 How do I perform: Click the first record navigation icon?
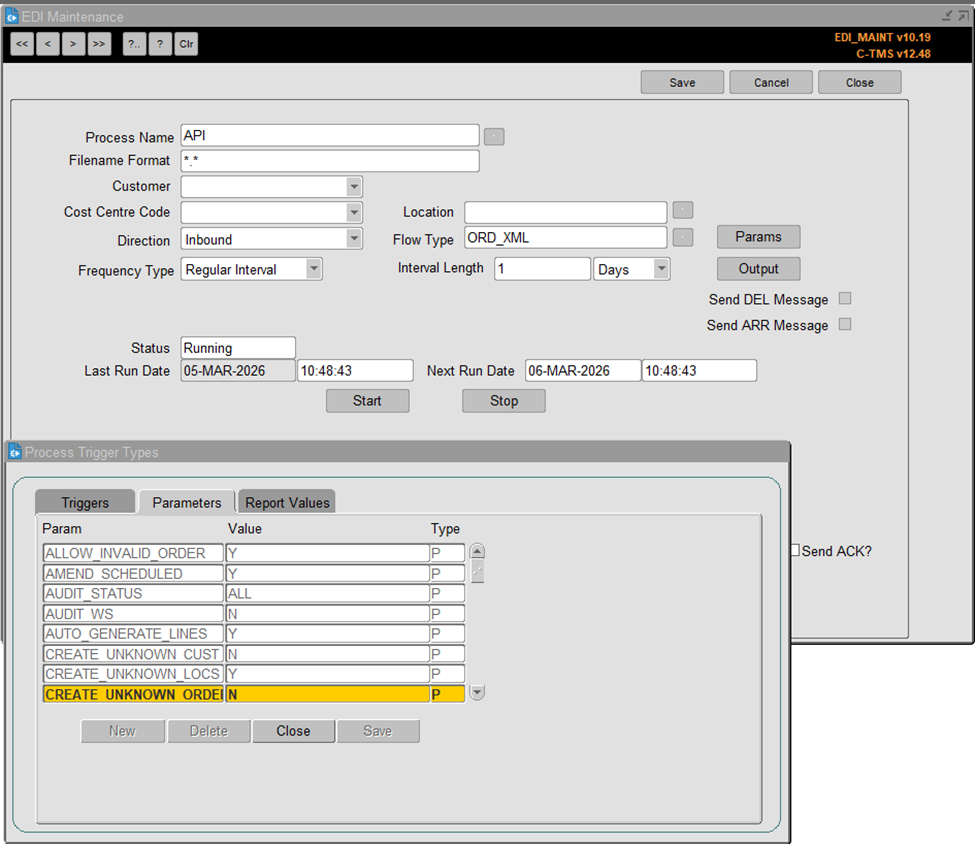21,43
